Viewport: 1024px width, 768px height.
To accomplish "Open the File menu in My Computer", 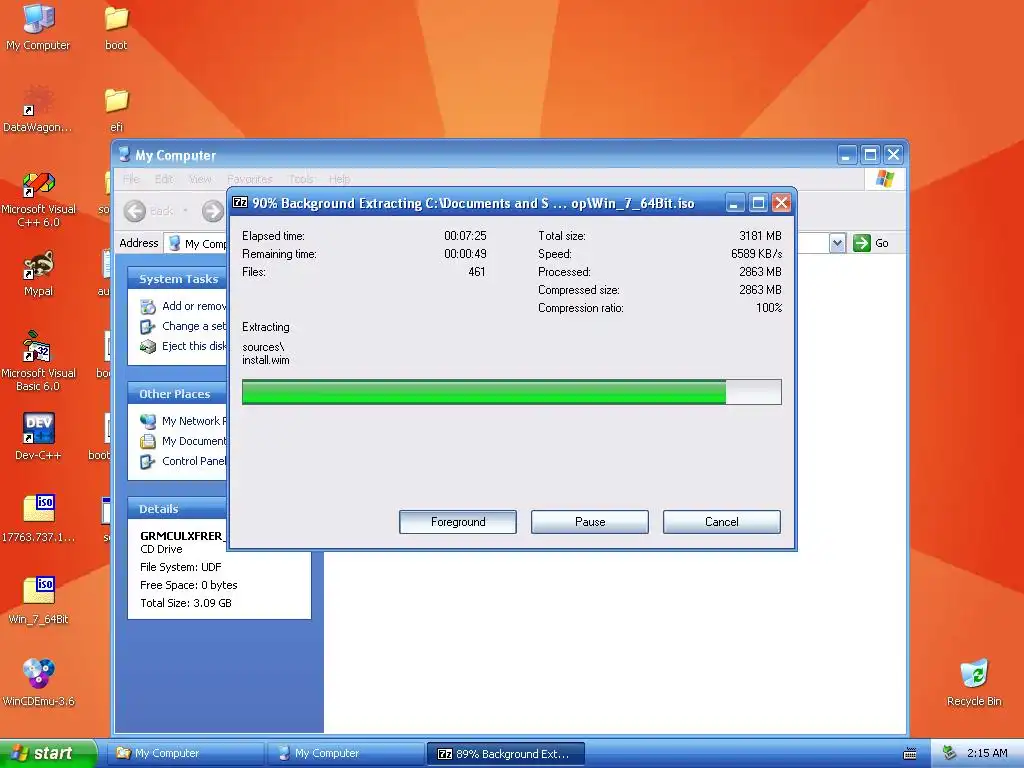I will click(131, 179).
